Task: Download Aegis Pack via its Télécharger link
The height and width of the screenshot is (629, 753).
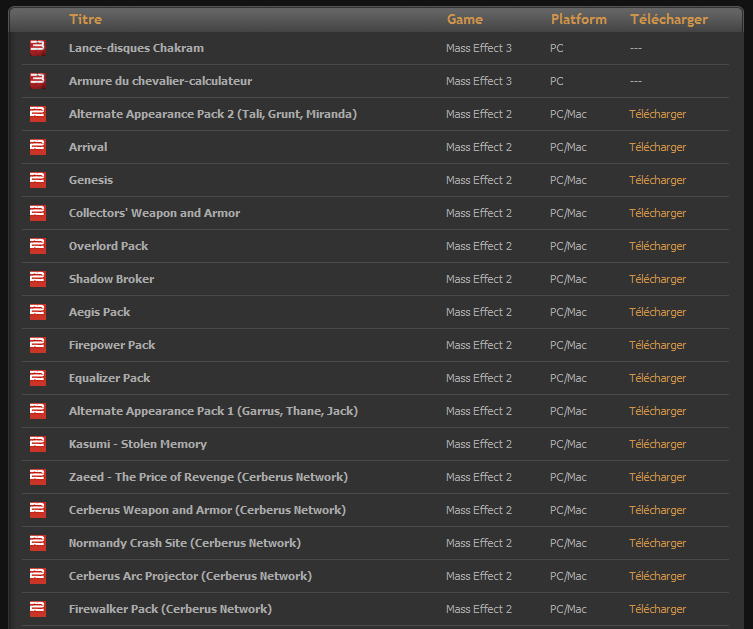Action: click(x=657, y=312)
